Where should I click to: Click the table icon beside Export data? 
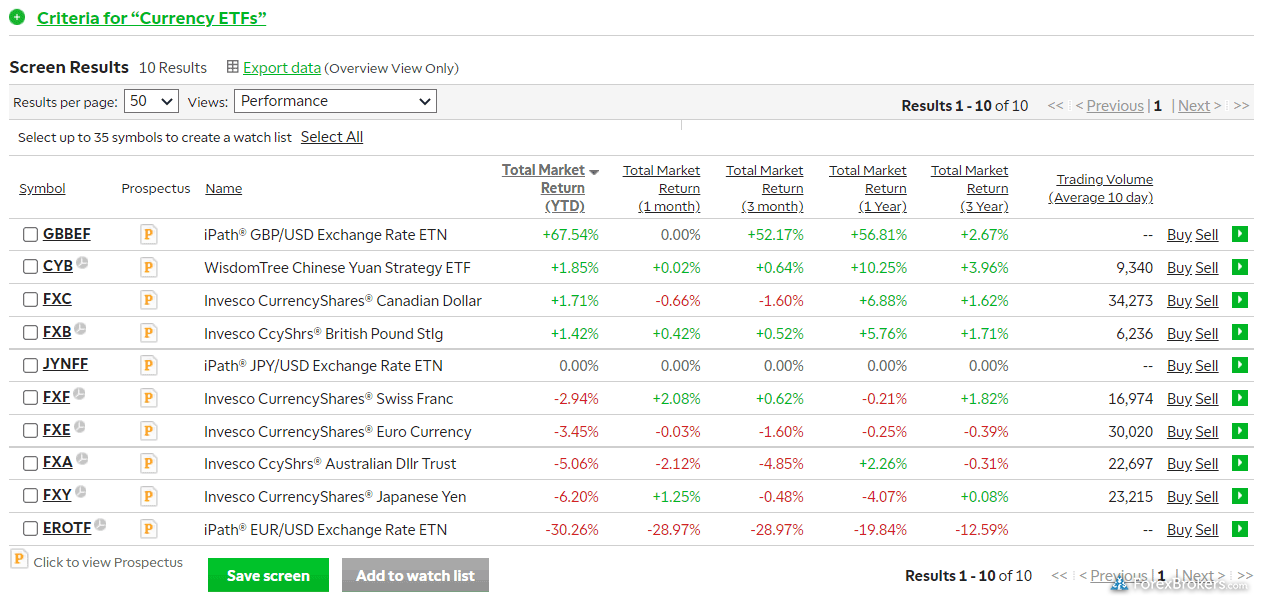(x=233, y=67)
